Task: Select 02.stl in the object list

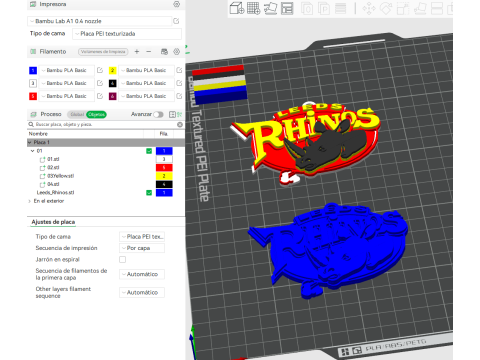Action: coord(53,168)
